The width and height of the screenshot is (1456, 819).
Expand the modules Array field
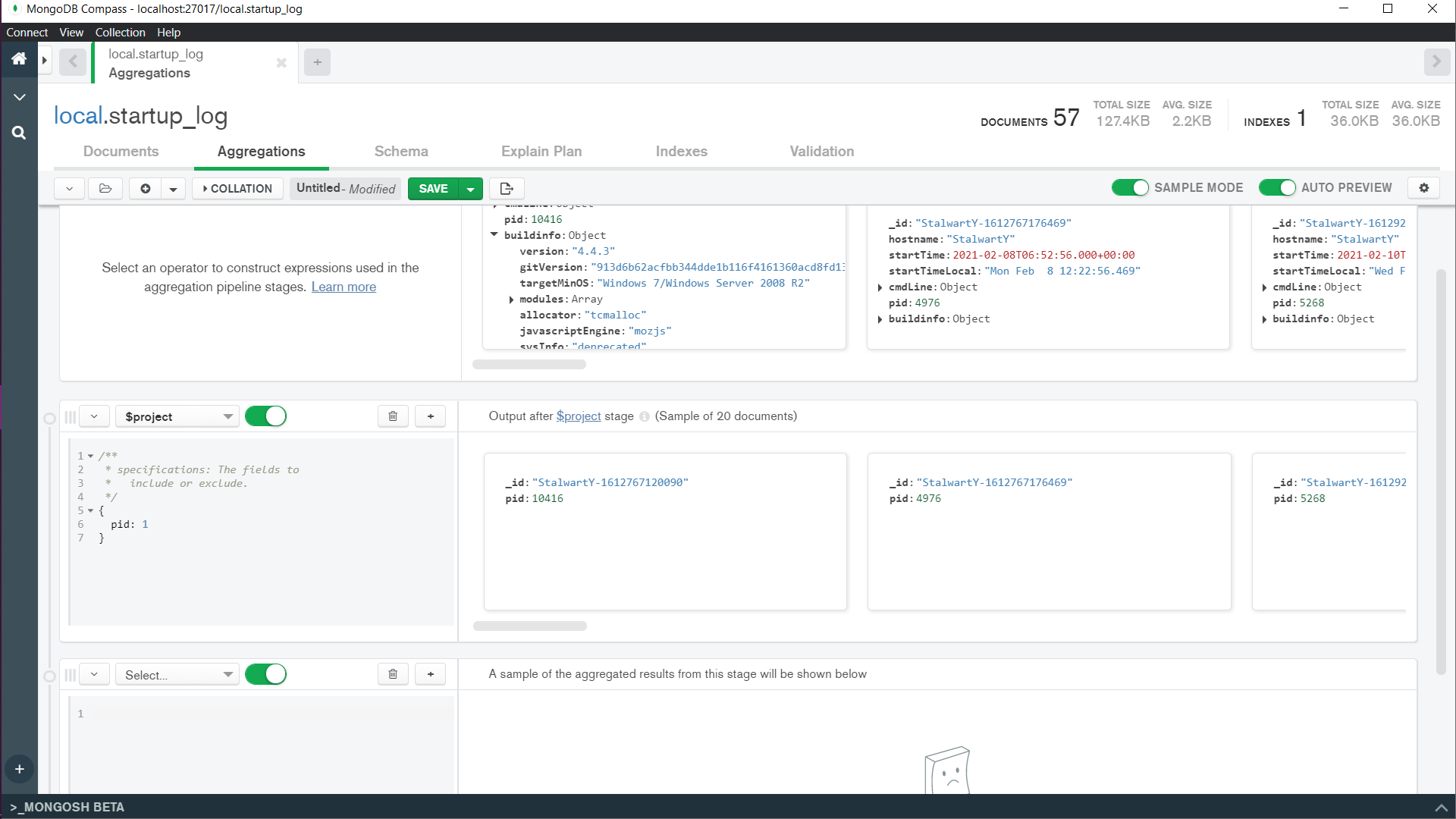click(512, 300)
